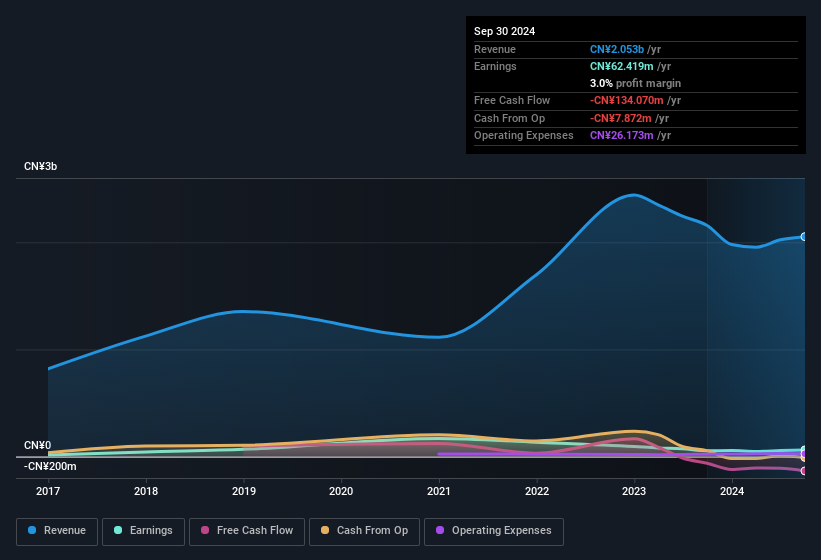Click the CN¥0 y-axis label

click(x=37, y=445)
